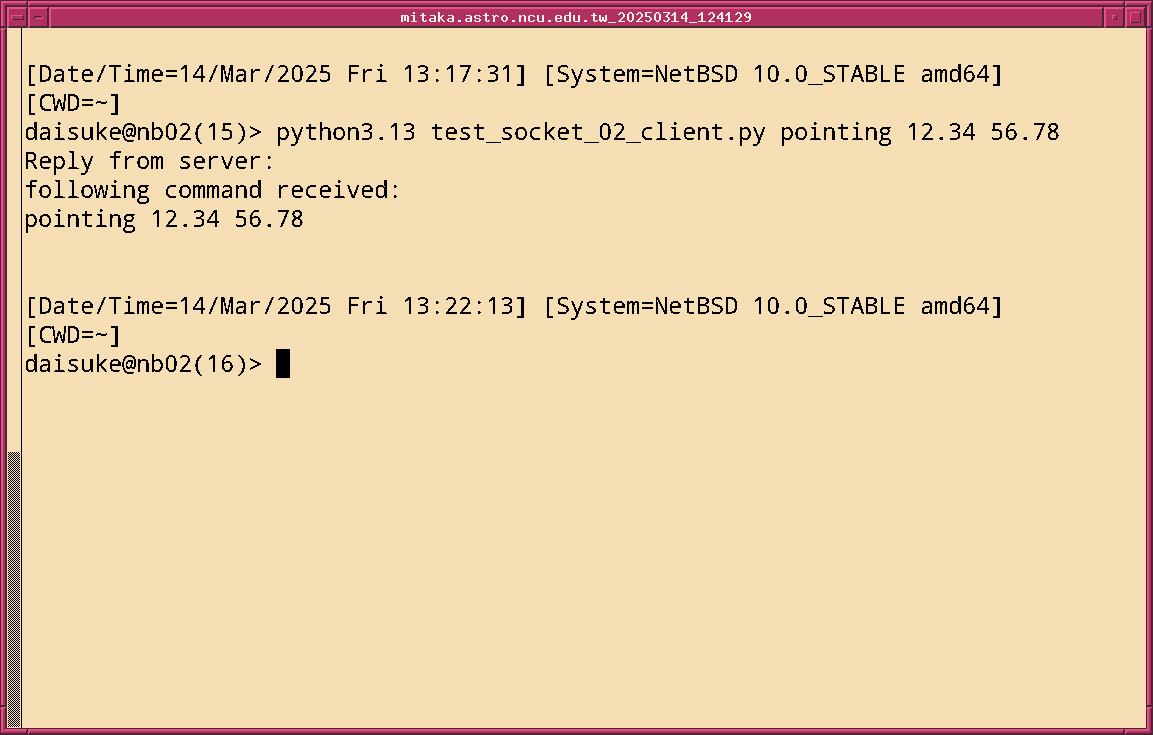Open the window menu button in title bar

(16, 17)
